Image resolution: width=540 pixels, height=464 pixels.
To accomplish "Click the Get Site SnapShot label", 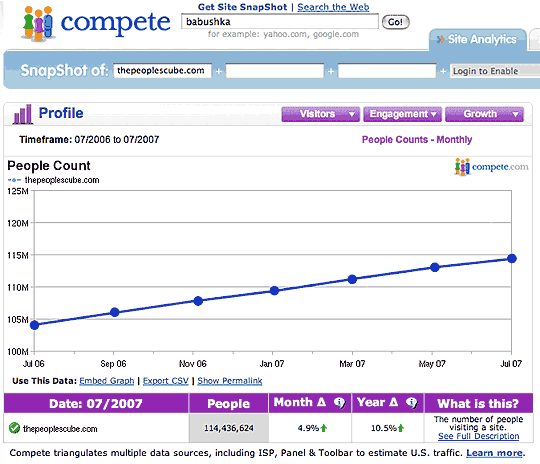I will click(242, 7).
